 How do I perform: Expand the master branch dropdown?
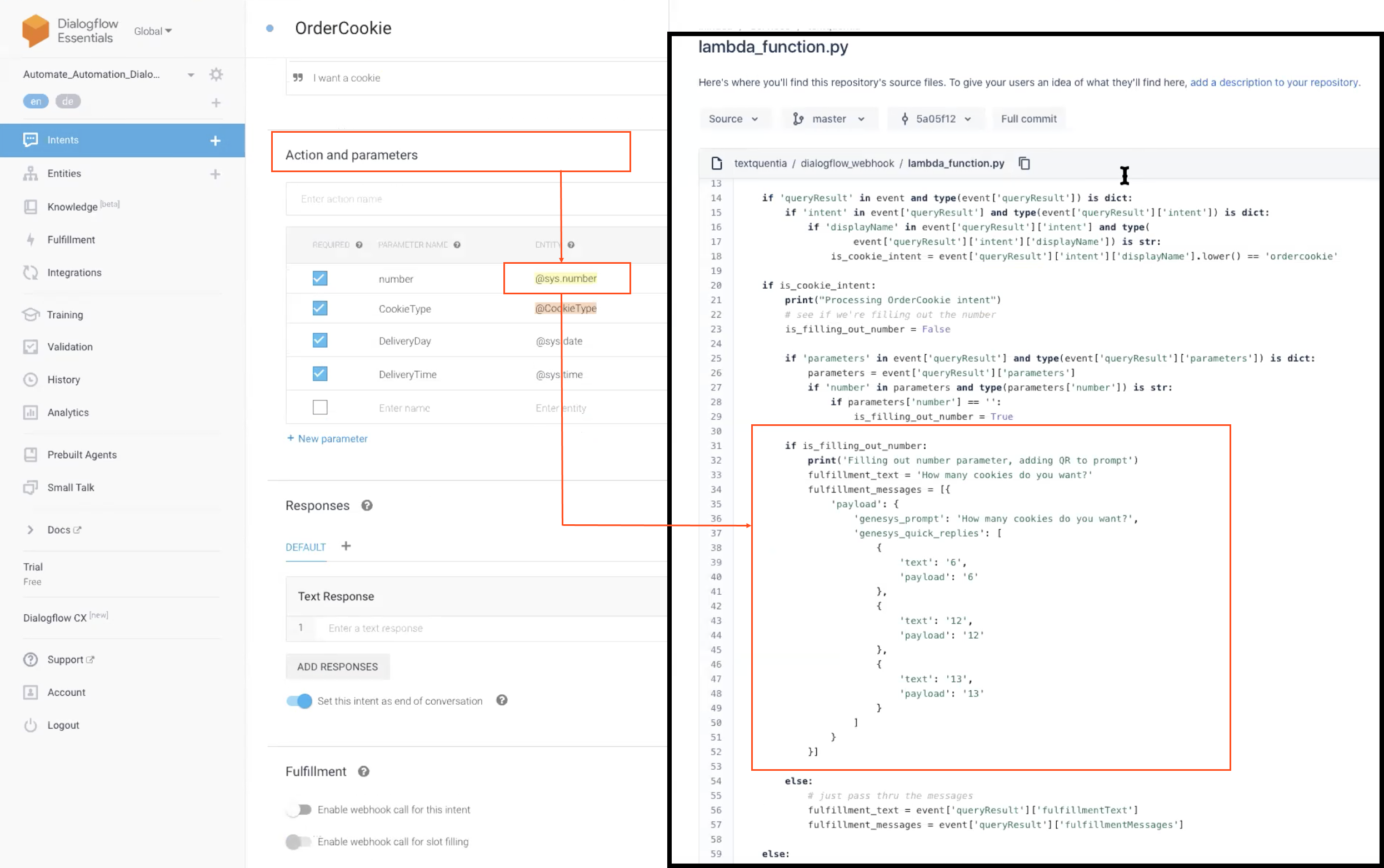830,119
